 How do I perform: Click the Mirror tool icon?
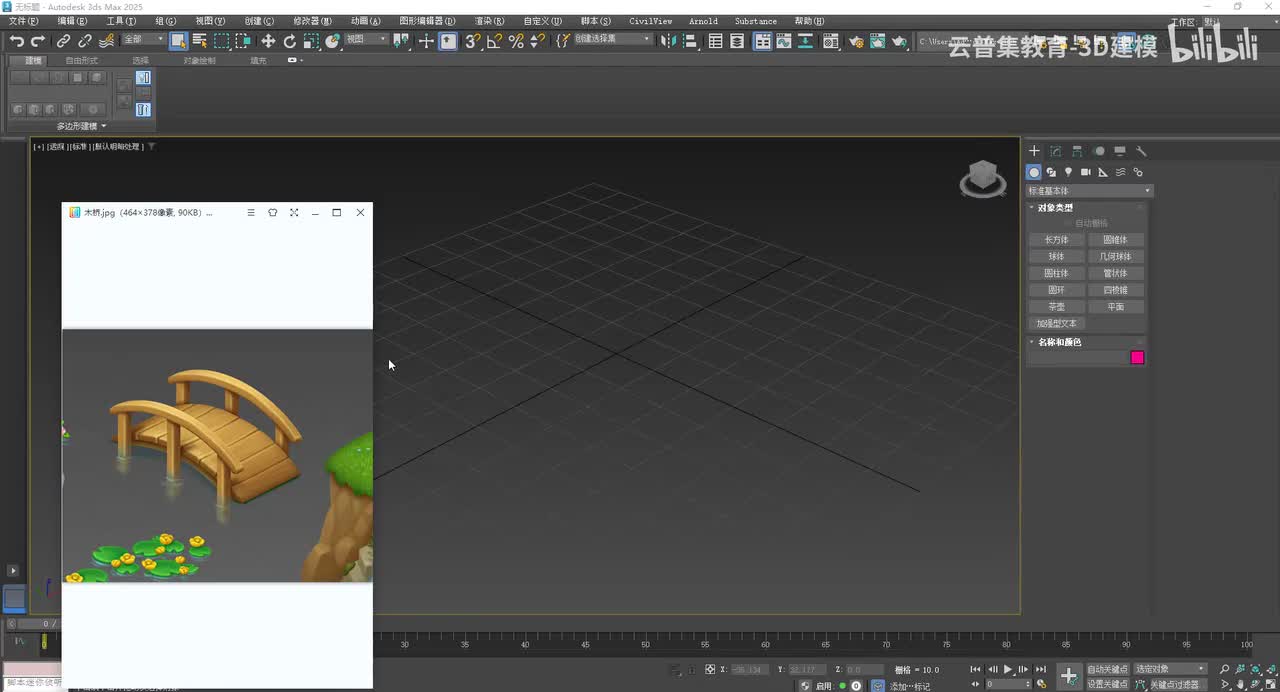669,41
